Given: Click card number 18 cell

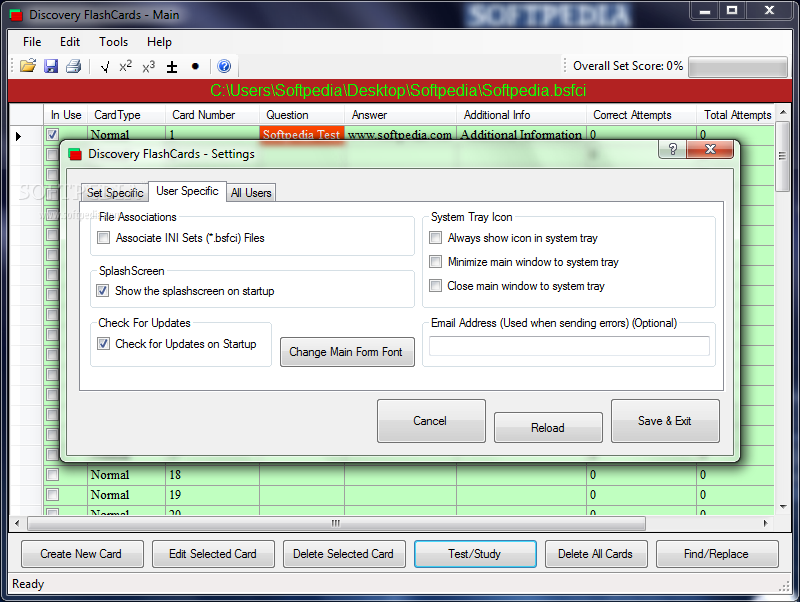Looking at the screenshot, I should 212,475.
